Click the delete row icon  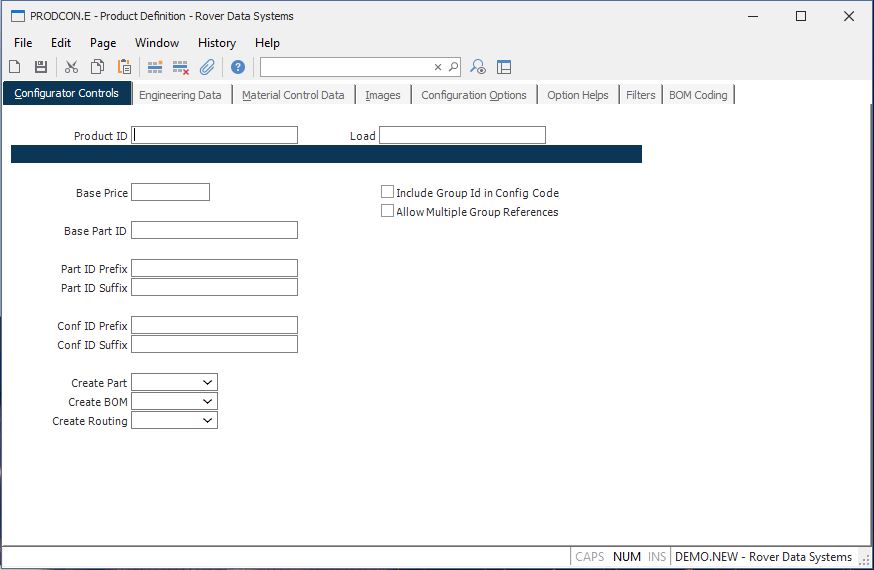pos(181,67)
